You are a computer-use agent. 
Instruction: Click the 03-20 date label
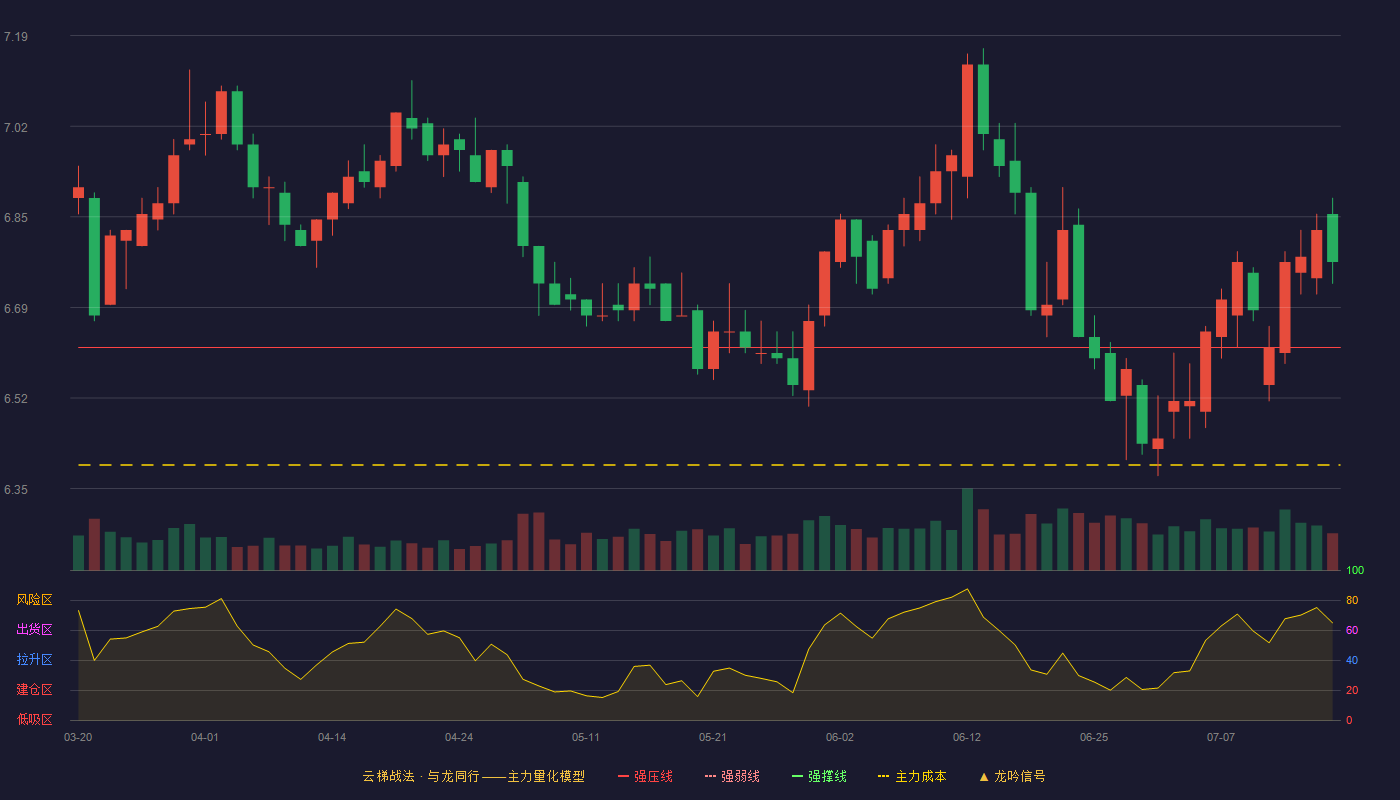[78, 737]
